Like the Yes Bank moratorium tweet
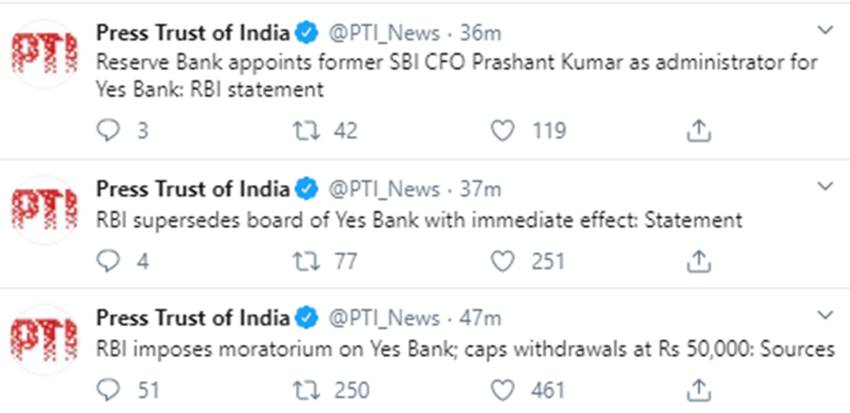This screenshot has width=850, height=413. [x=504, y=390]
